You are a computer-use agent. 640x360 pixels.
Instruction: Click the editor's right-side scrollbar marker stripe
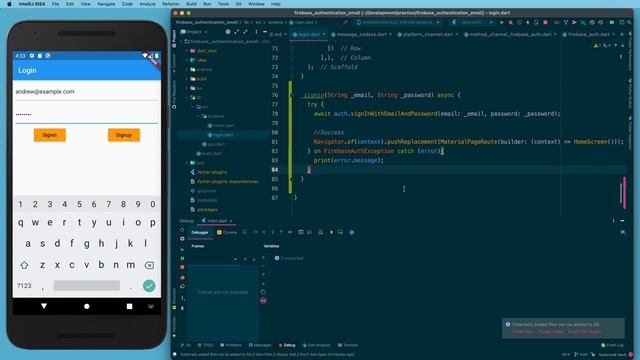click(624, 193)
